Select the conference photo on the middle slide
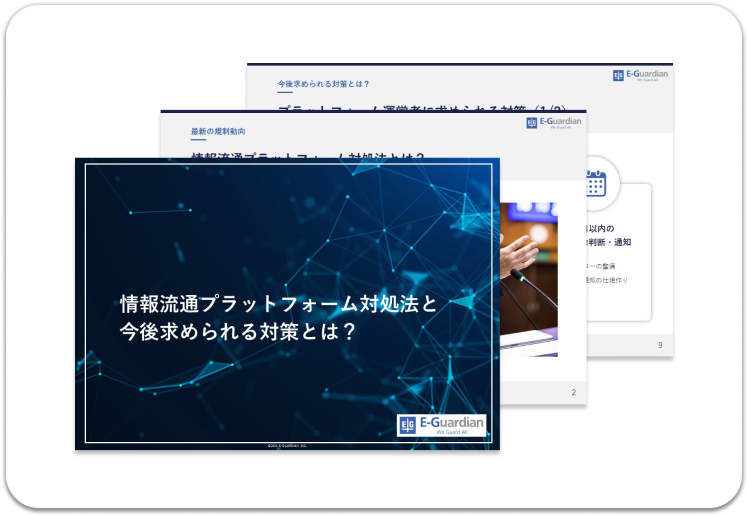Image resolution: width=748 pixels, height=516 pixels. [x=529, y=279]
